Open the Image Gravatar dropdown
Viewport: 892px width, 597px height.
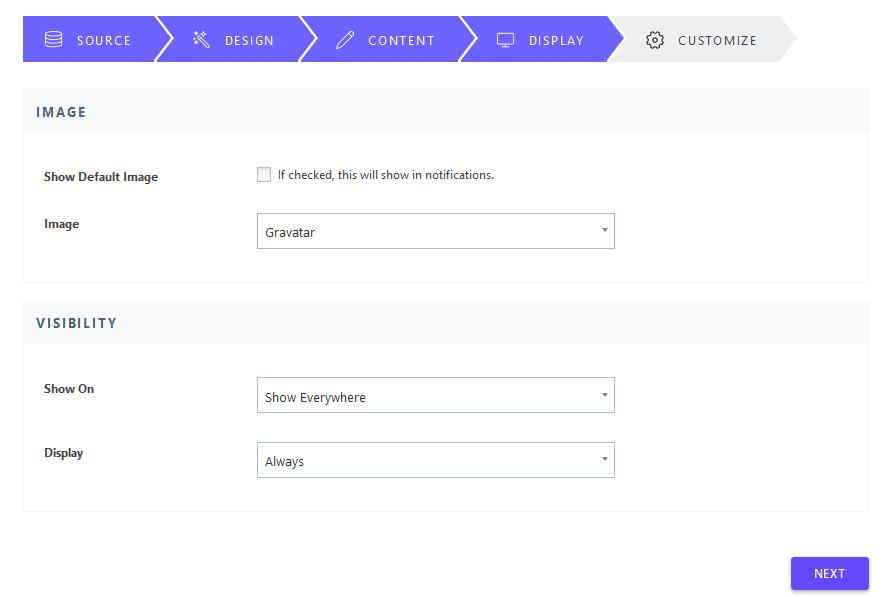[436, 231]
